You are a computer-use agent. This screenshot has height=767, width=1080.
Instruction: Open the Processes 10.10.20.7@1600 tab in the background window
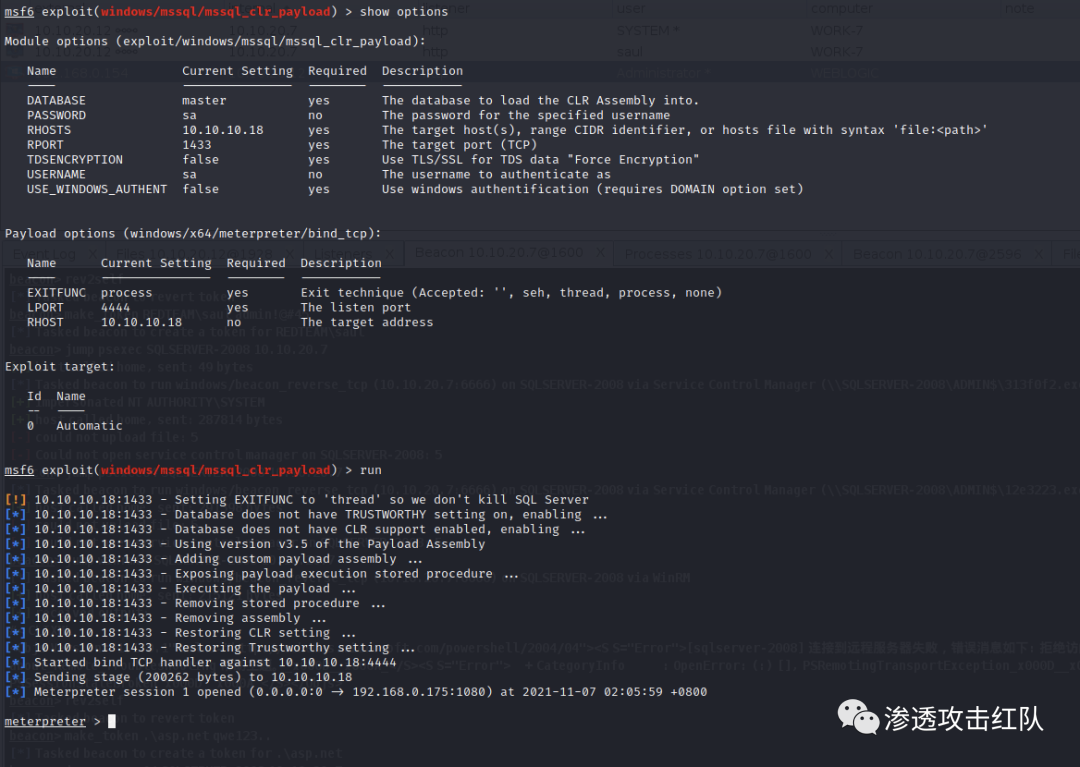718,254
